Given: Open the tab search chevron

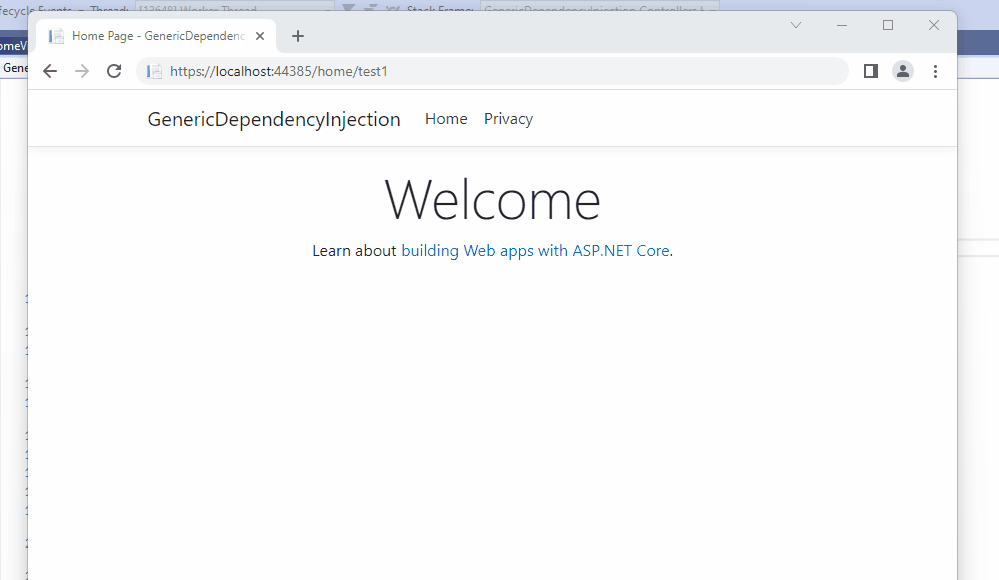Looking at the screenshot, I should point(796,25).
